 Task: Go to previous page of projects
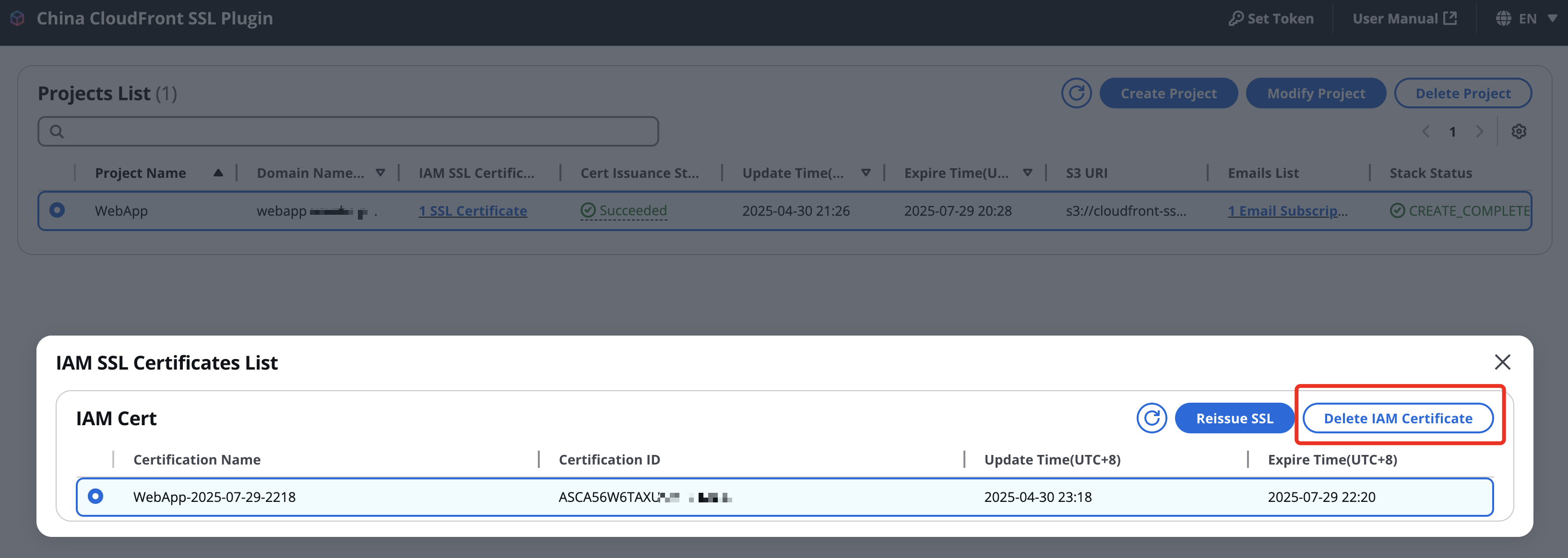(x=1425, y=131)
